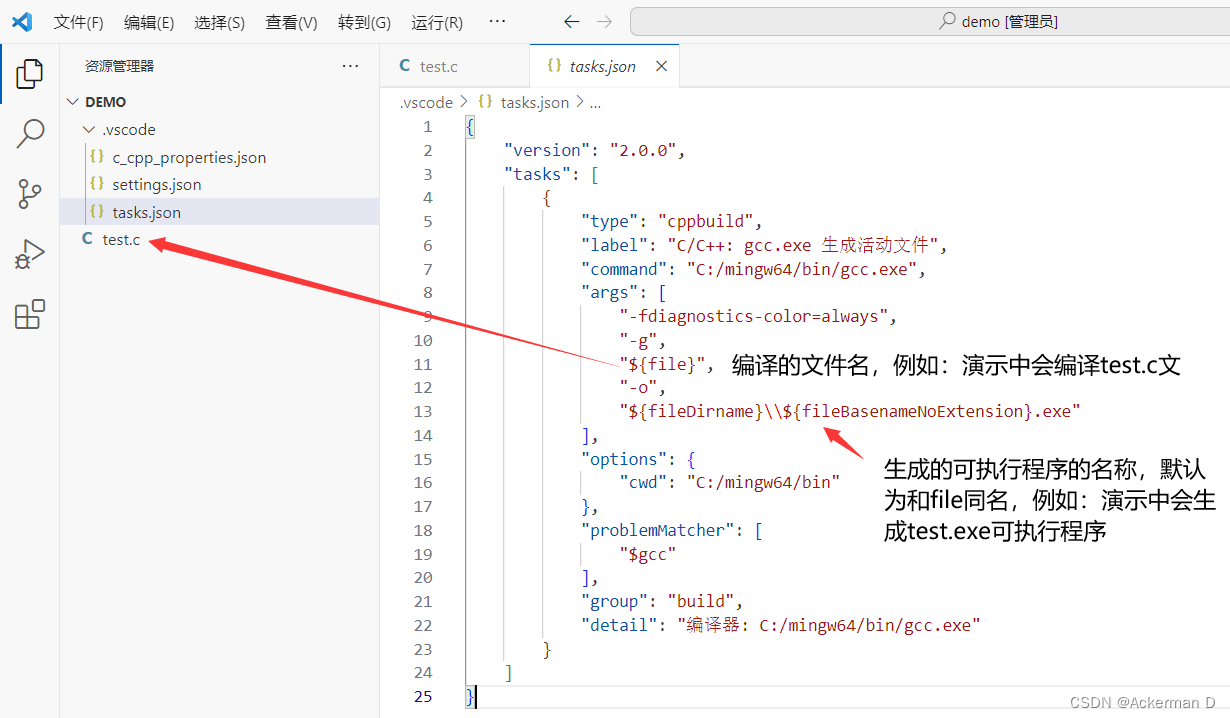
Task: Select the Search icon in activity bar
Action: click(x=29, y=133)
